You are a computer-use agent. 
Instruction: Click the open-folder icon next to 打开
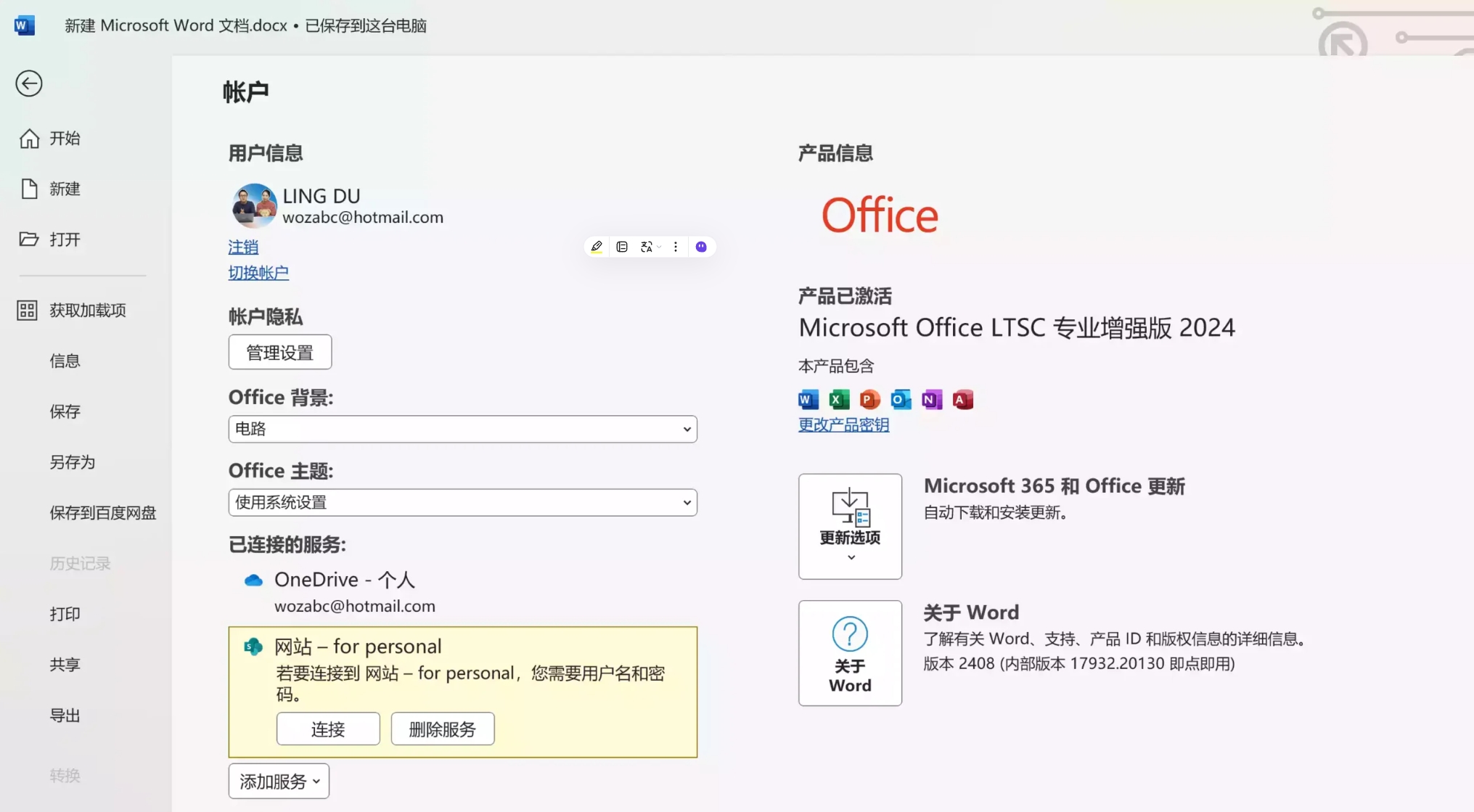29,239
